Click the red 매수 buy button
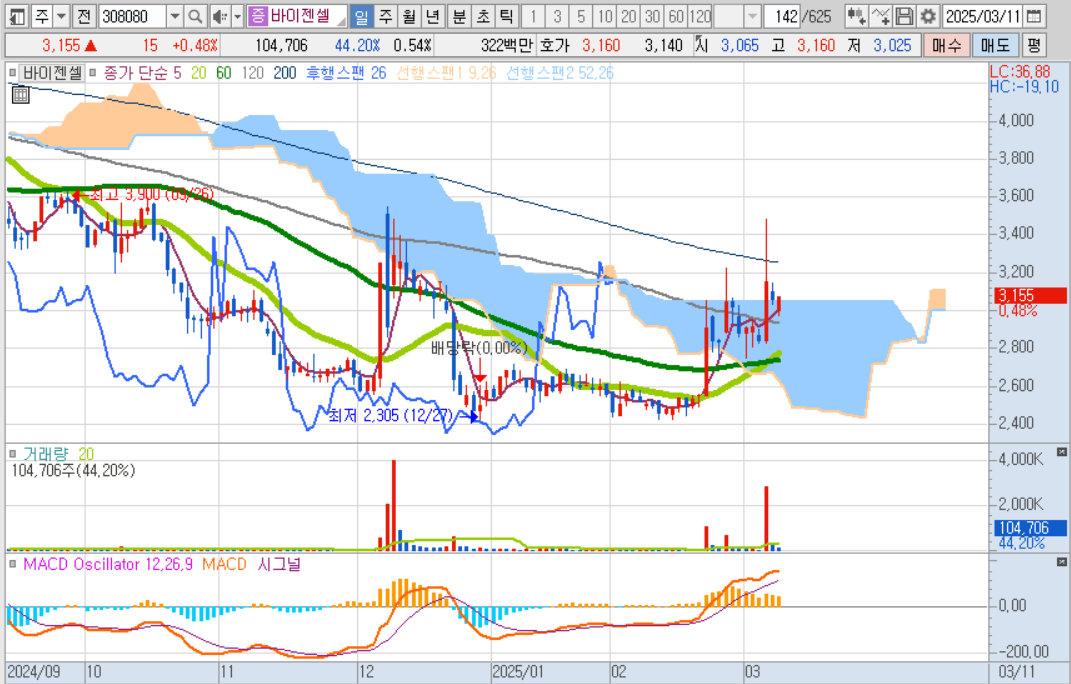Image resolution: width=1071 pixels, height=684 pixels. 946,46
